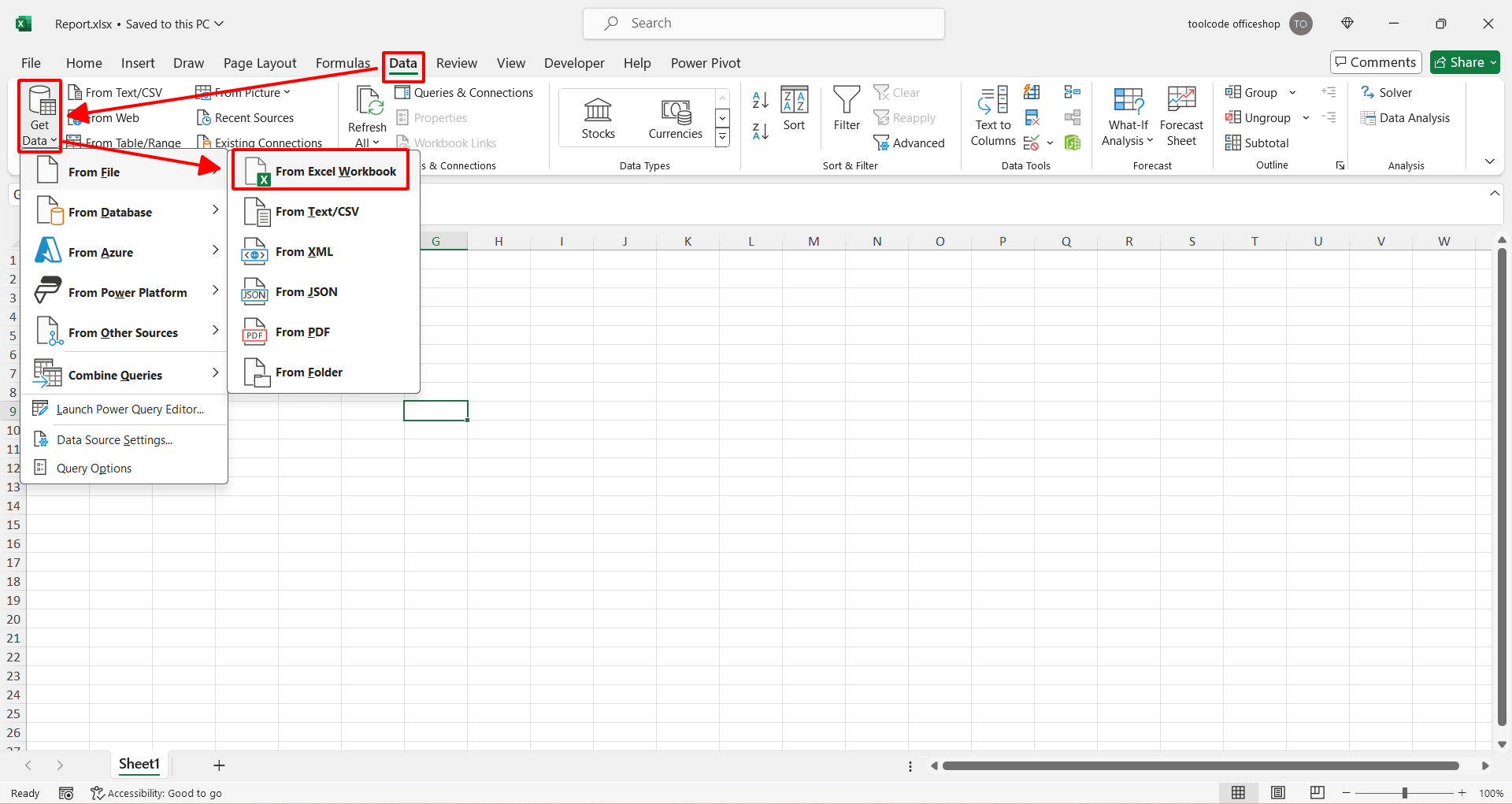The image size is (1512, 804).
Task: Choose From Excel Workbook in submenu
Action: click(x=321, y=171)
